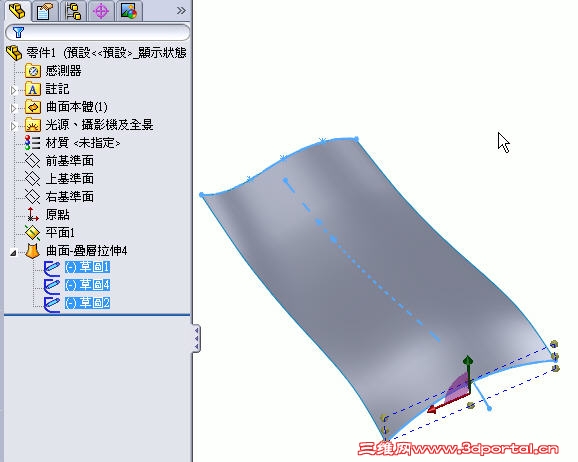
Task: Select the text 註記
Action: (x=57, y=89)
